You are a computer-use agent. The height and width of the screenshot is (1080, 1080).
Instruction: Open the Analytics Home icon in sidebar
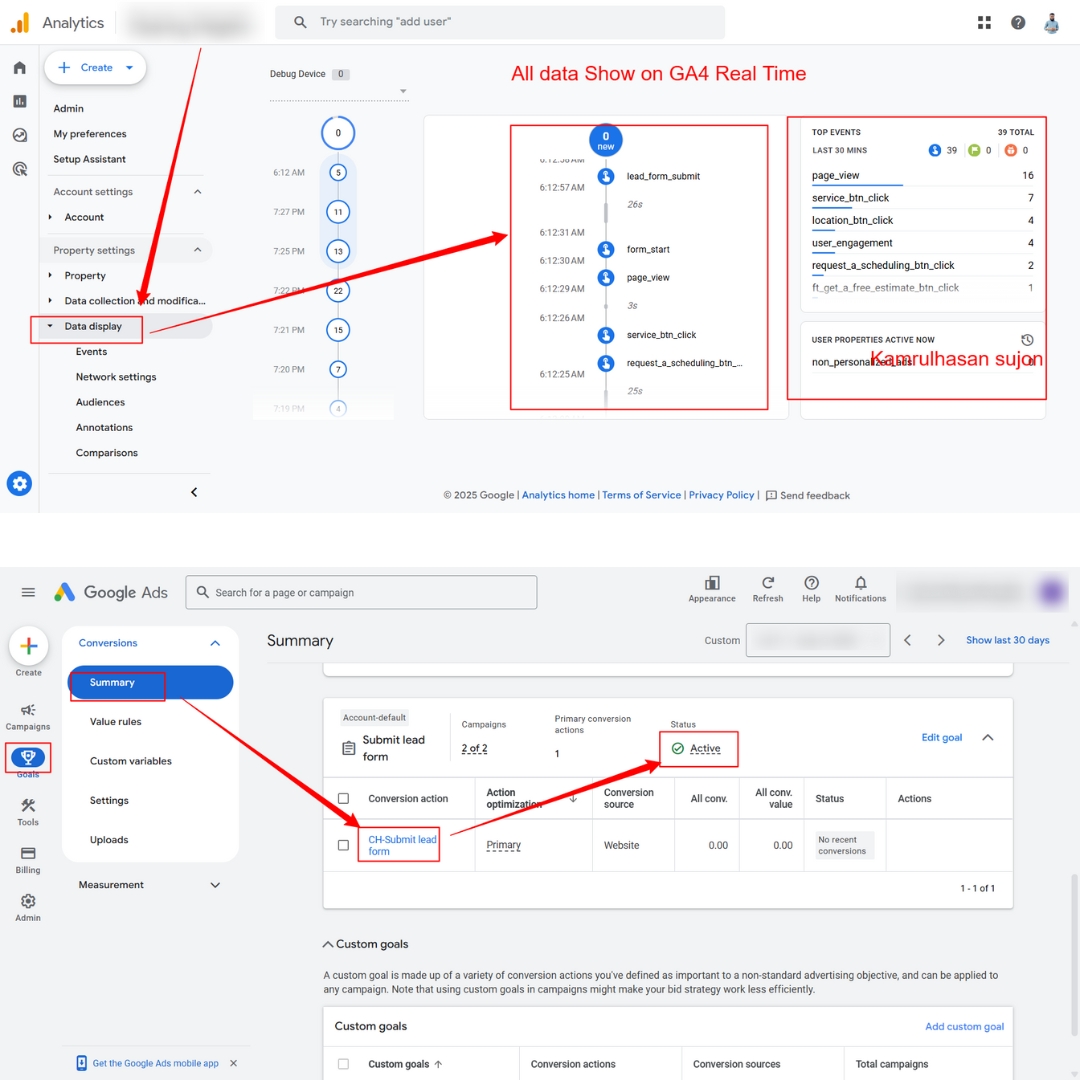pyautogui.click(x=19, y=68)
